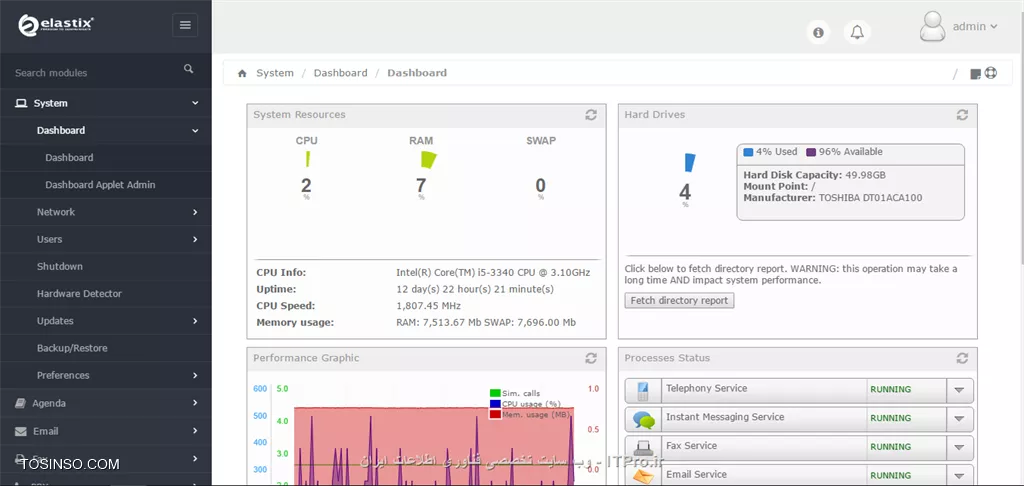Expand the Preferences submenu arrow
Screen dimensions: 1024x486
pyautogui.click(x=195, y=376)
